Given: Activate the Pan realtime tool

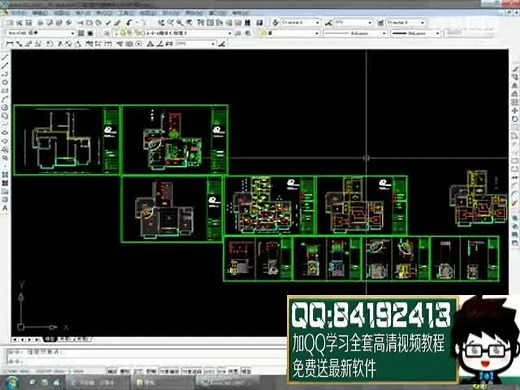Looking at the screenshot, I should tap(161, 22).
